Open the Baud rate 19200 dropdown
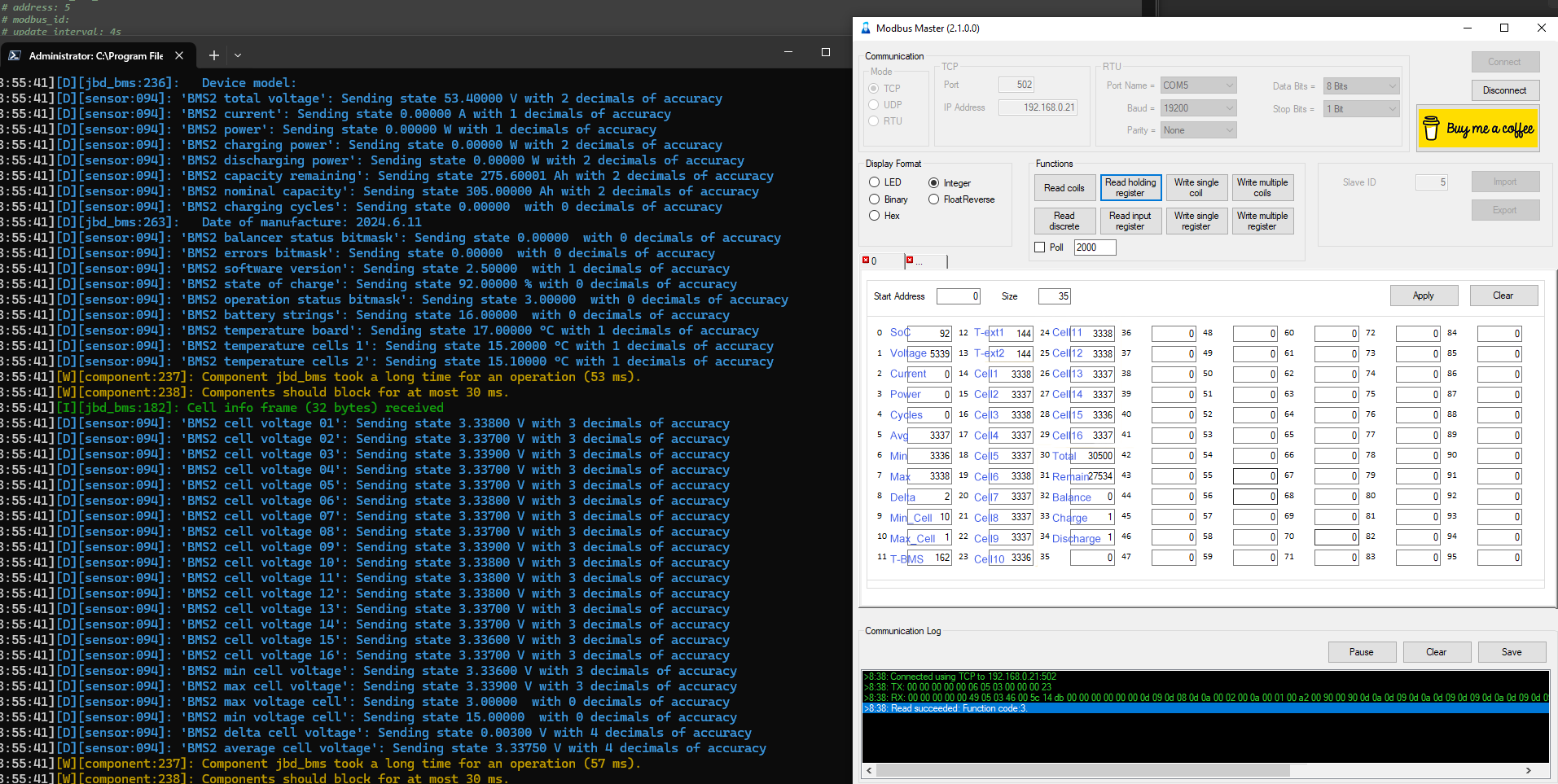The height and width of the screenshot is (784, 1558). 1229,108
